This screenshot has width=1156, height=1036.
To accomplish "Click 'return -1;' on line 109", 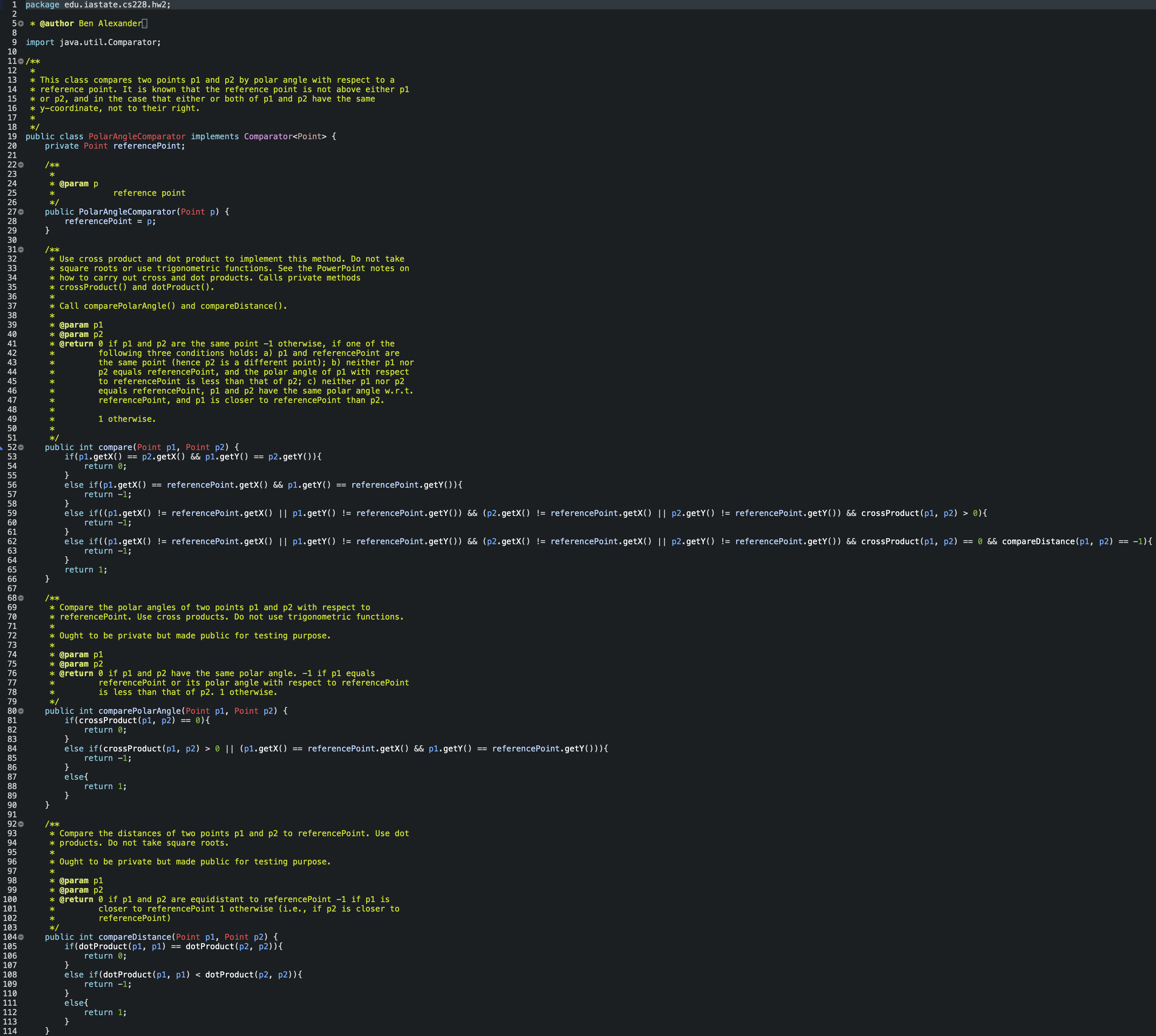I will [108, 984].
